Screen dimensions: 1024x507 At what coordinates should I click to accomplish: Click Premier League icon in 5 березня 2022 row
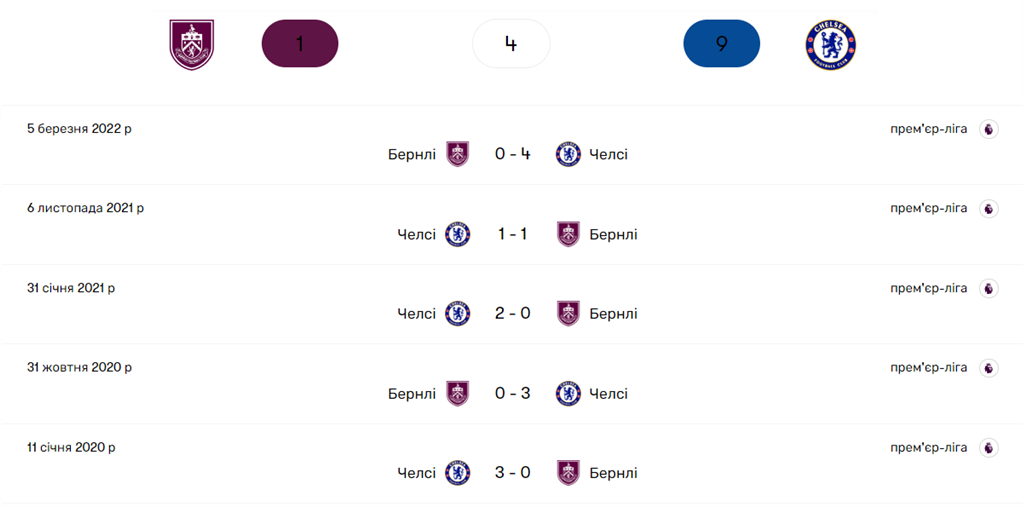pyautogui.click(x=988, y=129)
